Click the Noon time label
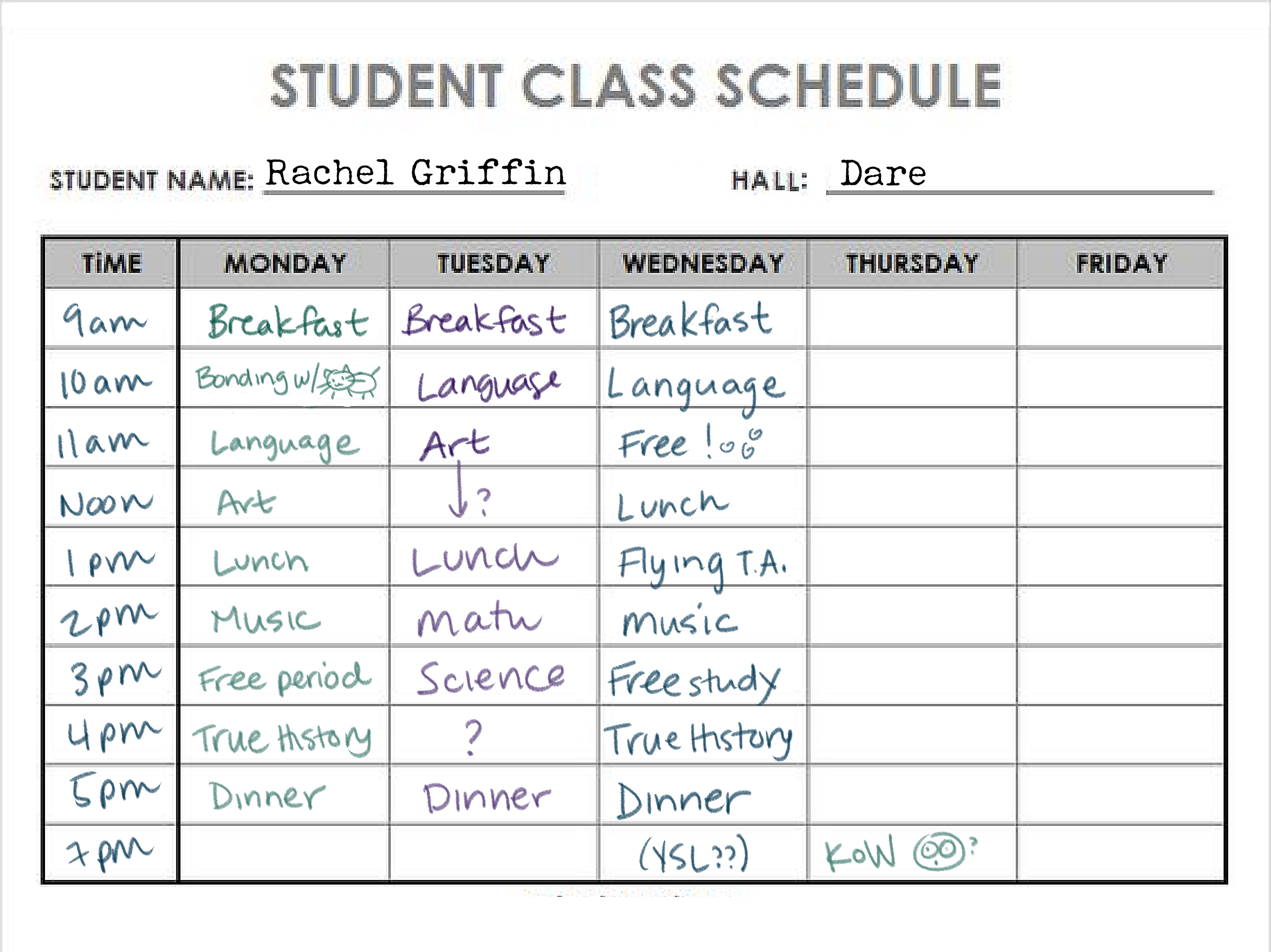1271x952 pixels. [107, 504]
